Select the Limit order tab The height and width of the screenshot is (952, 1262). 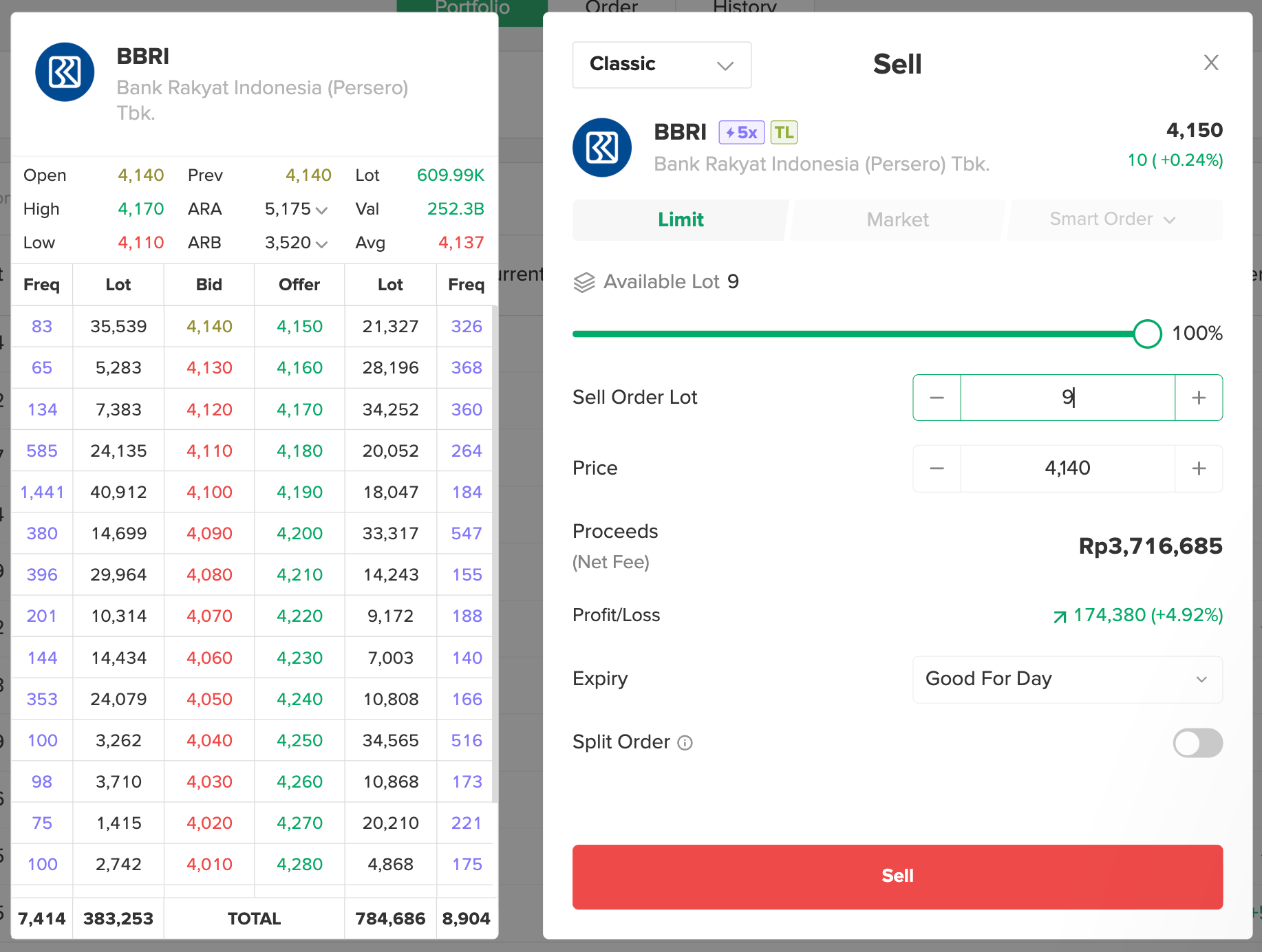coord(681,219)
